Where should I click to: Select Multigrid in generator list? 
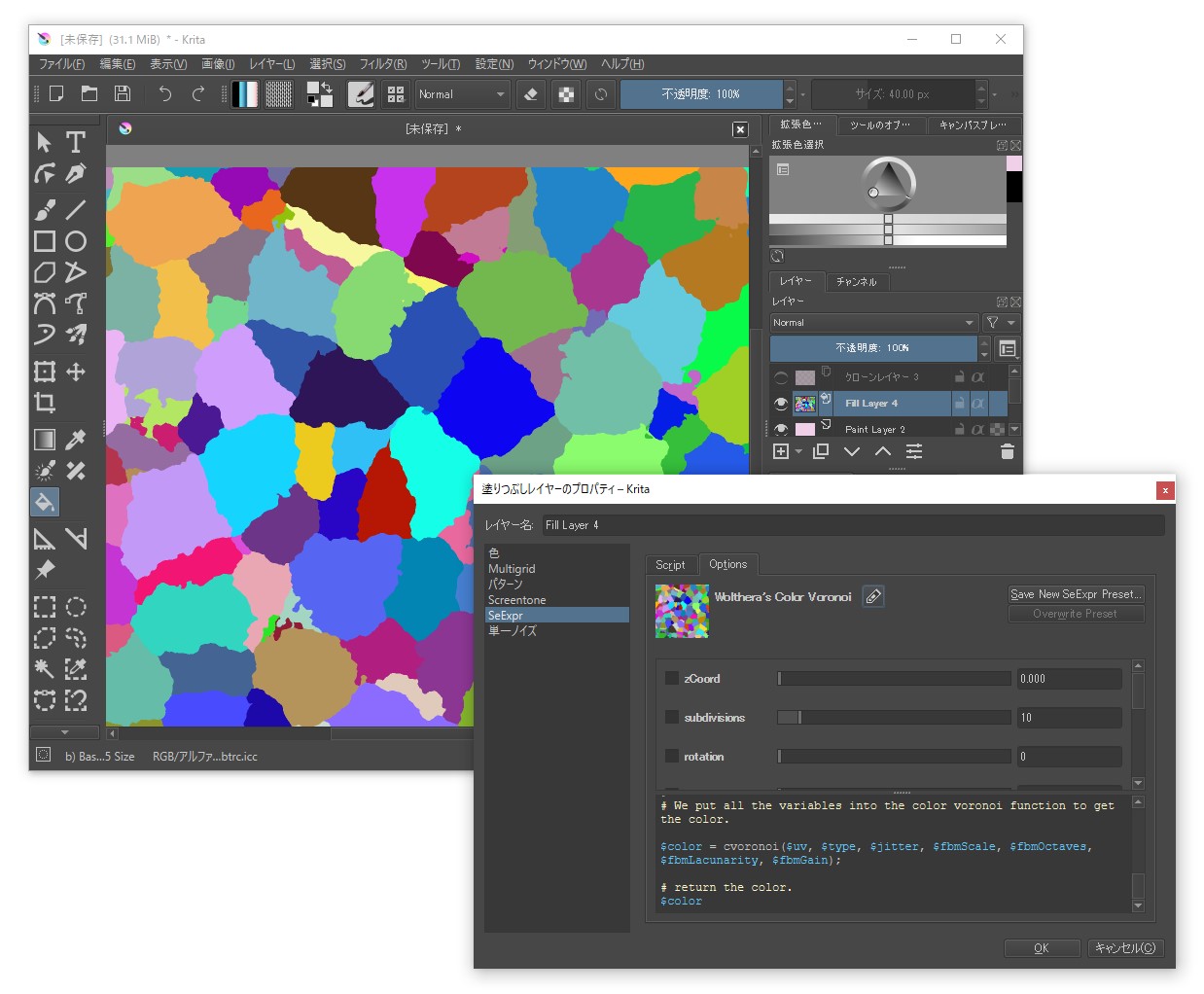[x=557, y=569]
